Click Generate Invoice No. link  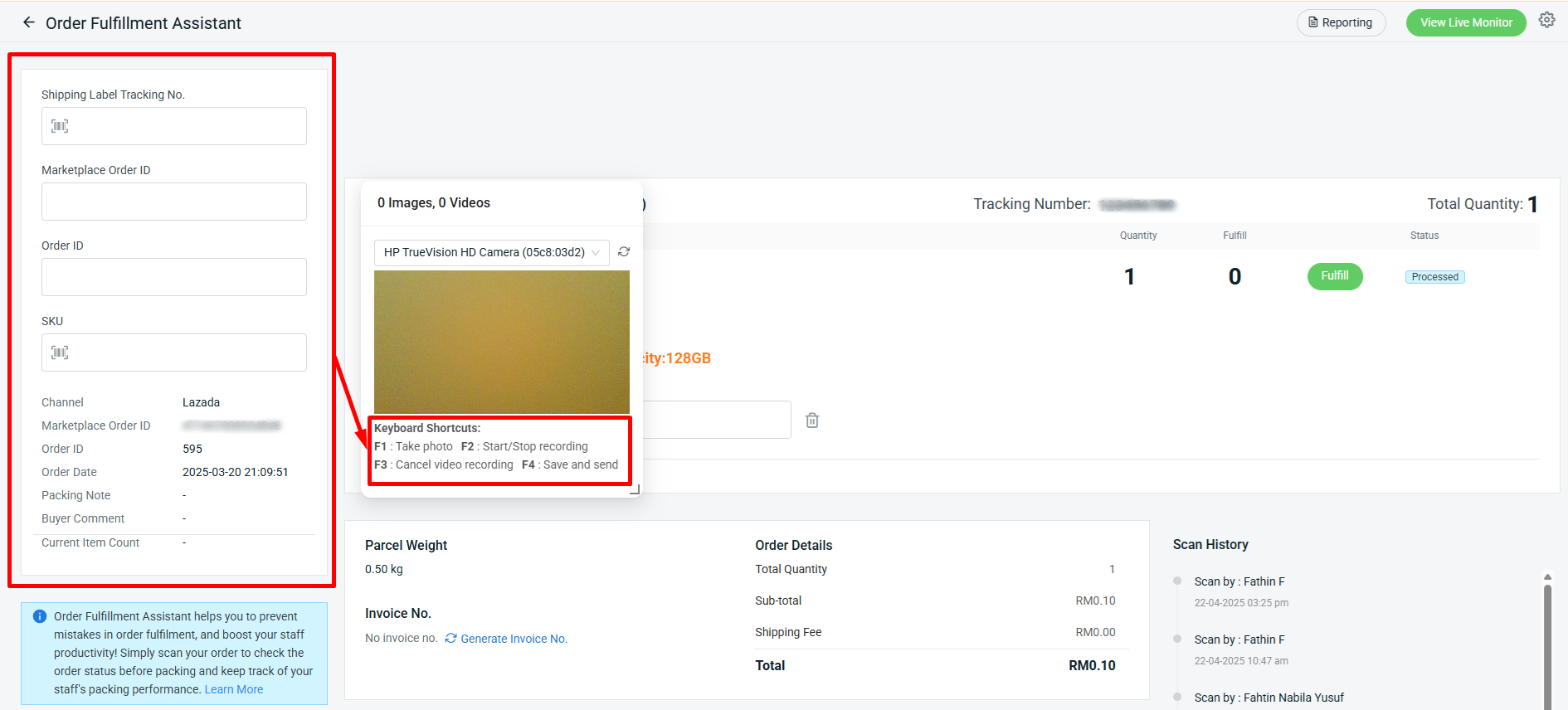point(514,639)
